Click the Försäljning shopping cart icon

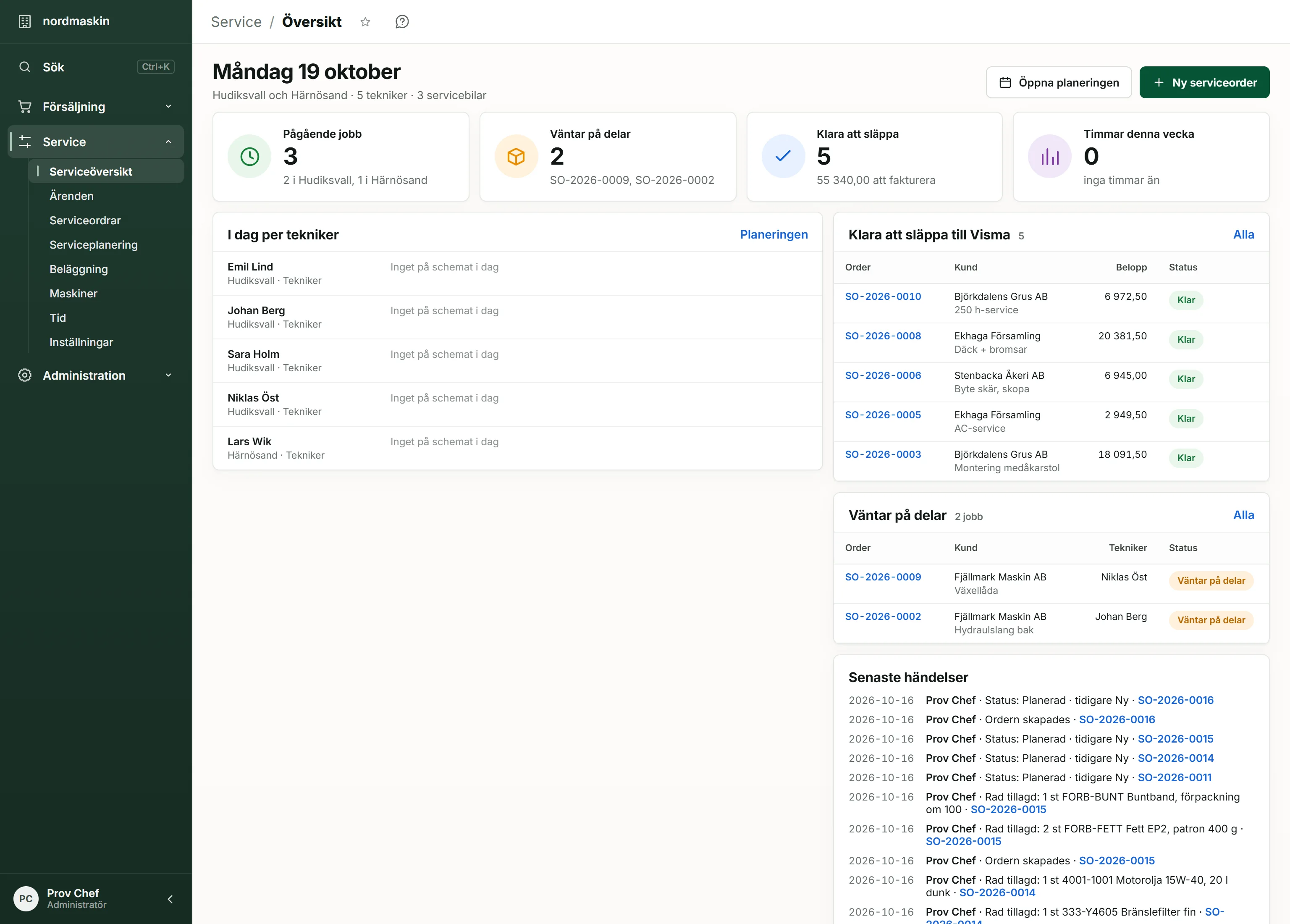[24, 106]
